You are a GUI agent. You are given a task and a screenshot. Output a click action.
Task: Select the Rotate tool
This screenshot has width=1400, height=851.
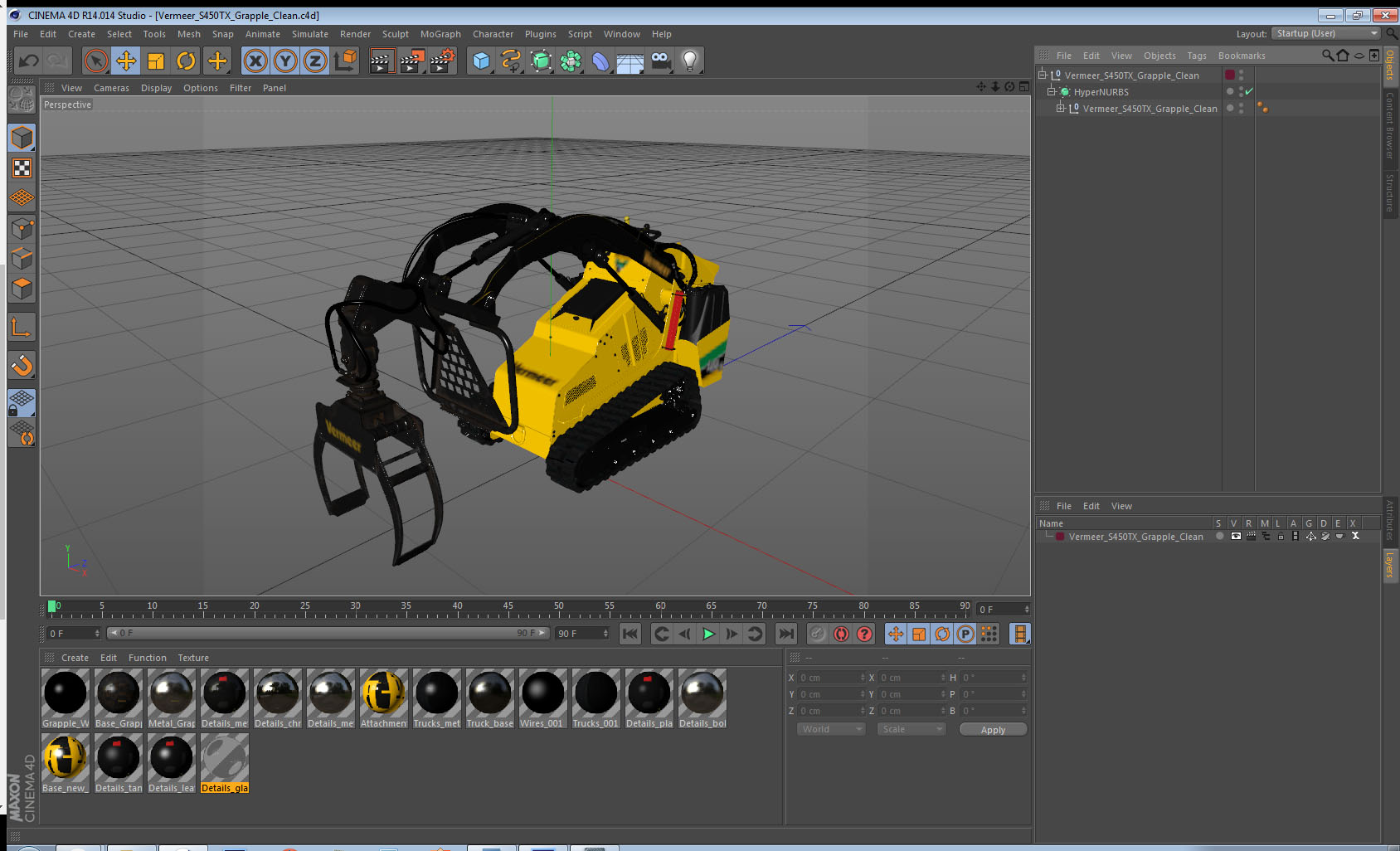coord(186,61)
